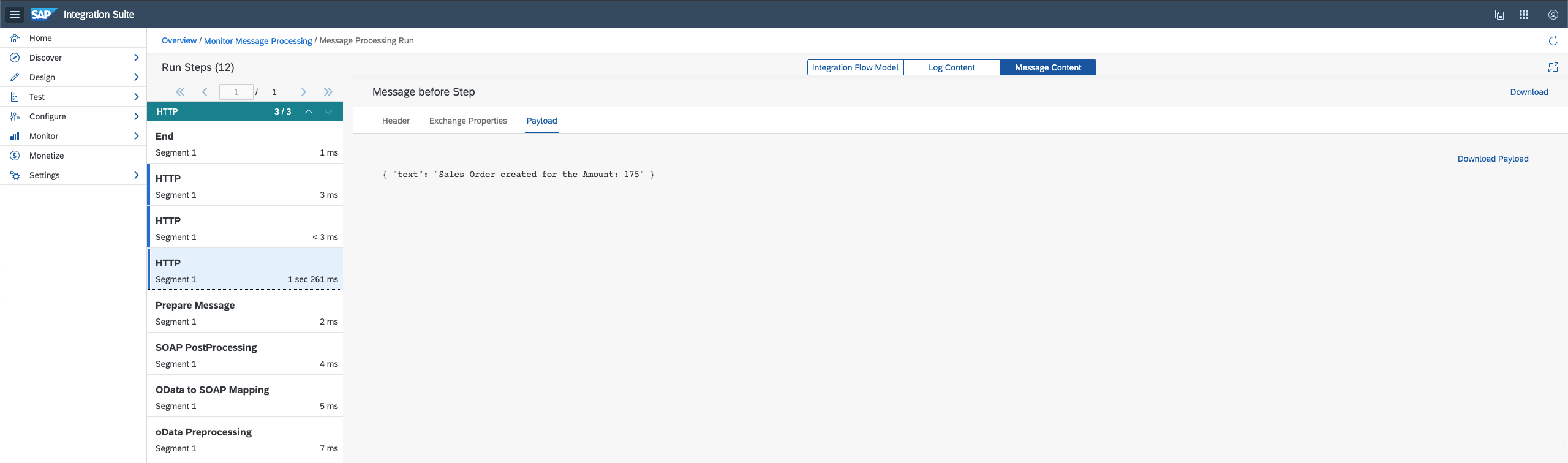This screenshot has height=463, width=1568.
Task: Click the refresh icon near breadcrumb
Action: (x=1553, y=41)
